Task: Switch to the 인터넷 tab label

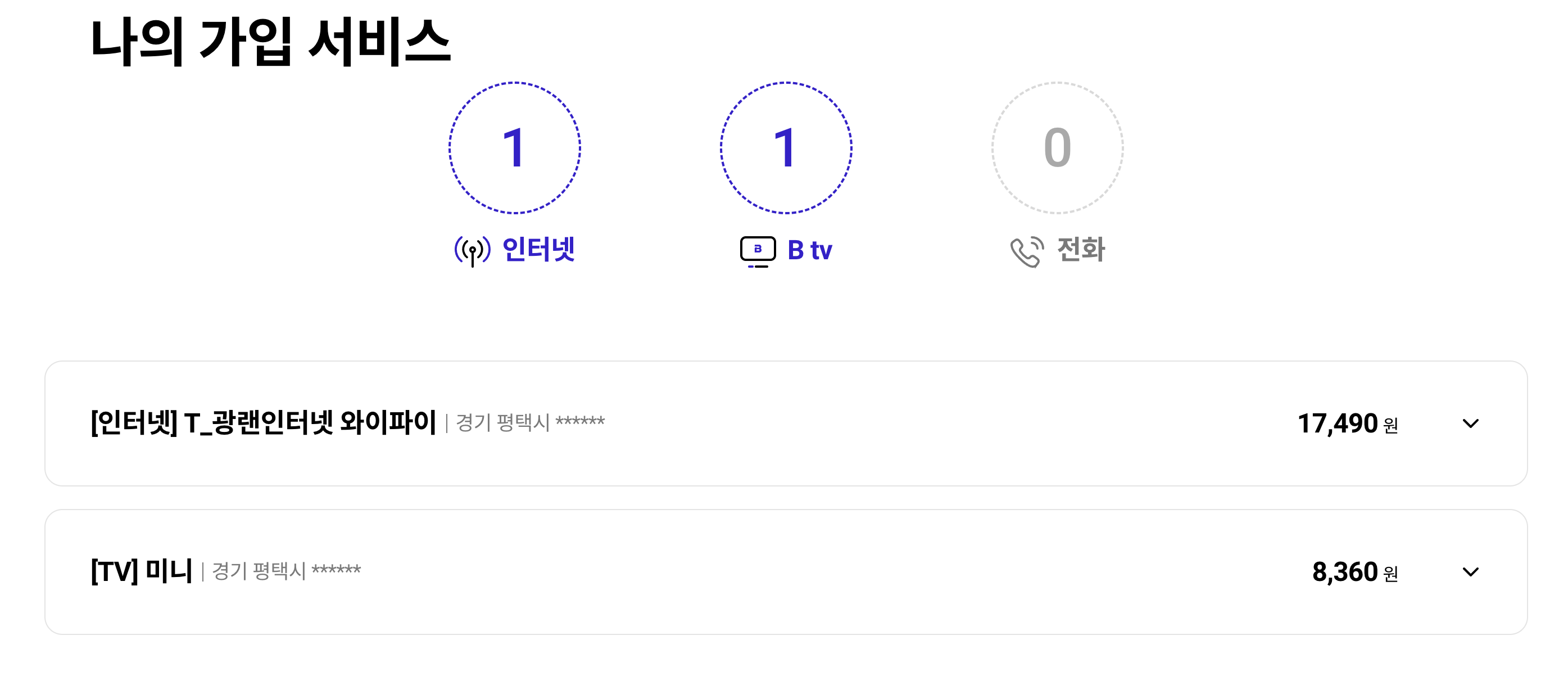Action: (x=539, y=250)
